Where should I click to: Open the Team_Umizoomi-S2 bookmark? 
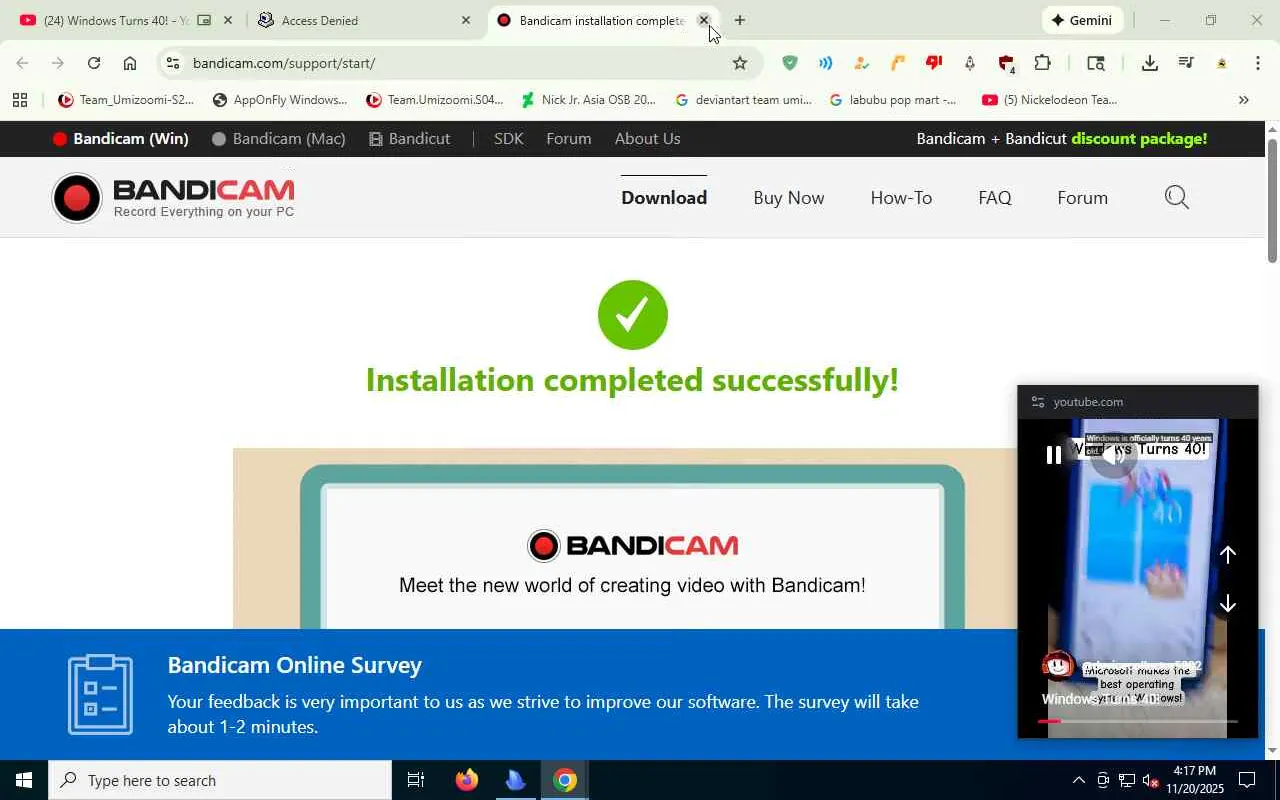coord(126,100)
